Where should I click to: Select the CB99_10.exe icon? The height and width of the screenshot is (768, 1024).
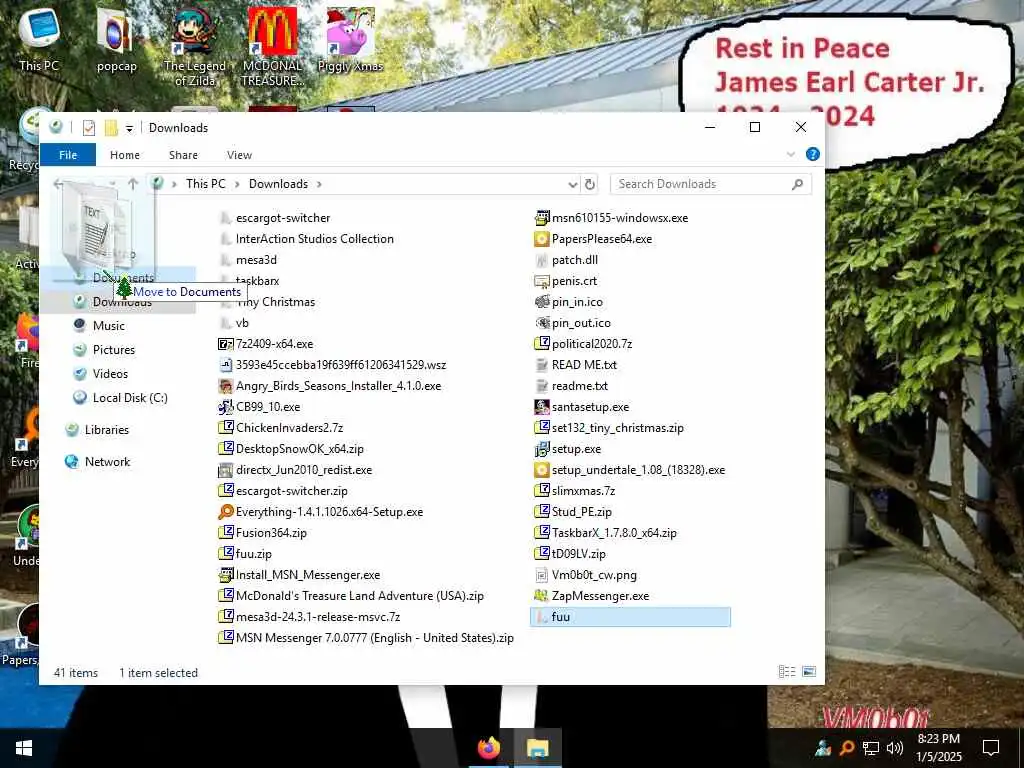tap(225, 407)
